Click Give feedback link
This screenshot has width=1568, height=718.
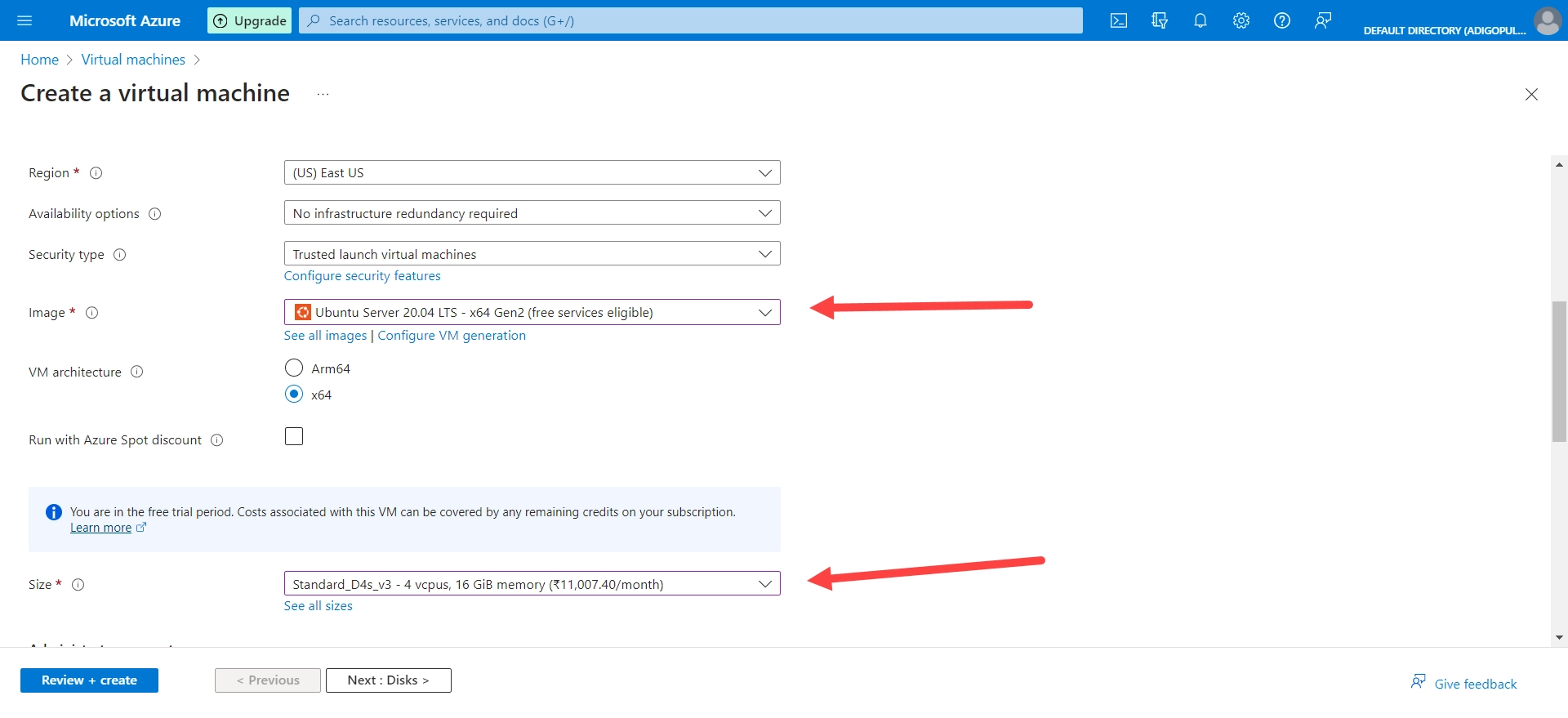pos(1463,683)
